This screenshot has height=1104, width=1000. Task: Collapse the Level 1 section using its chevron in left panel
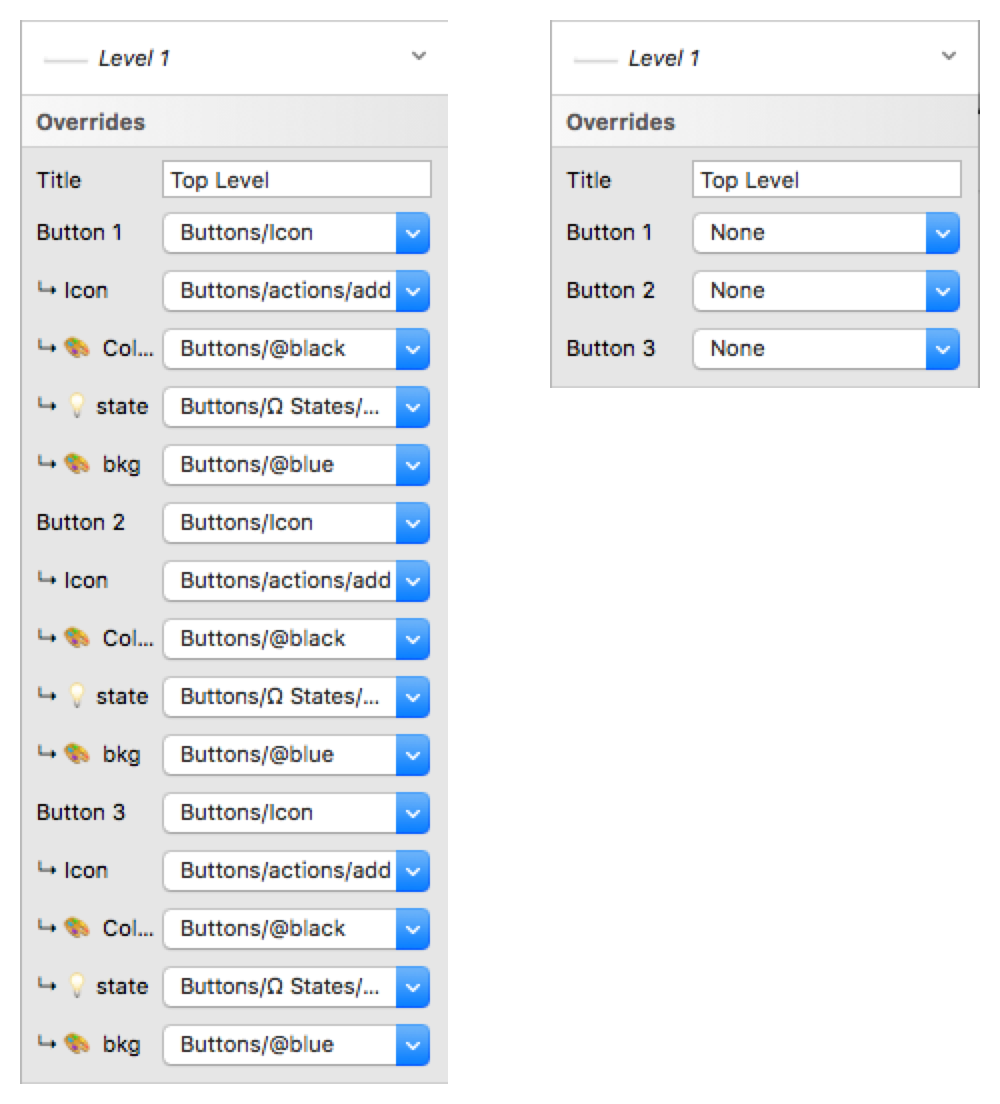click(419, 57)
